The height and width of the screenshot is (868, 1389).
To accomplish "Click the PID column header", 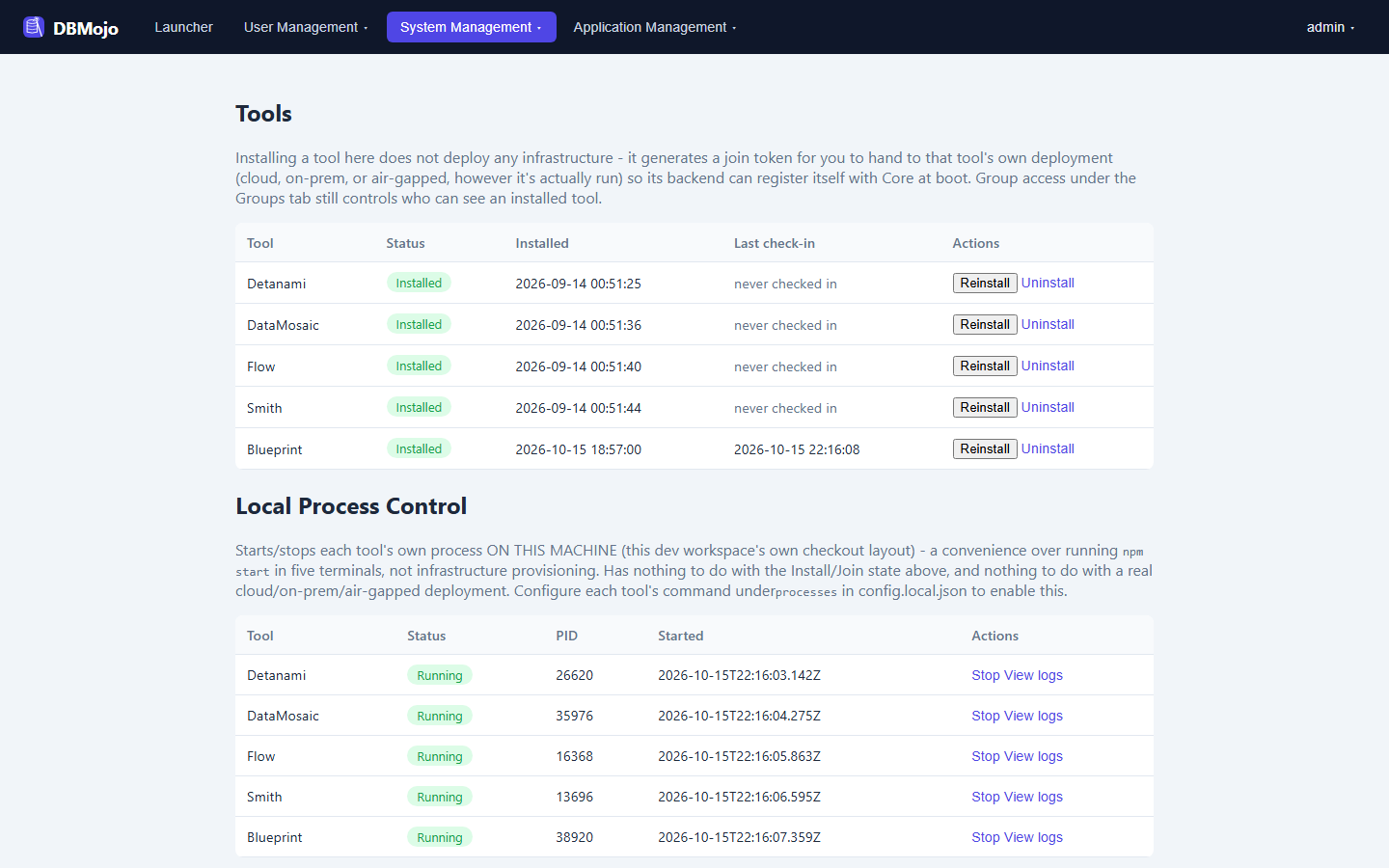I will click(566, 636).
